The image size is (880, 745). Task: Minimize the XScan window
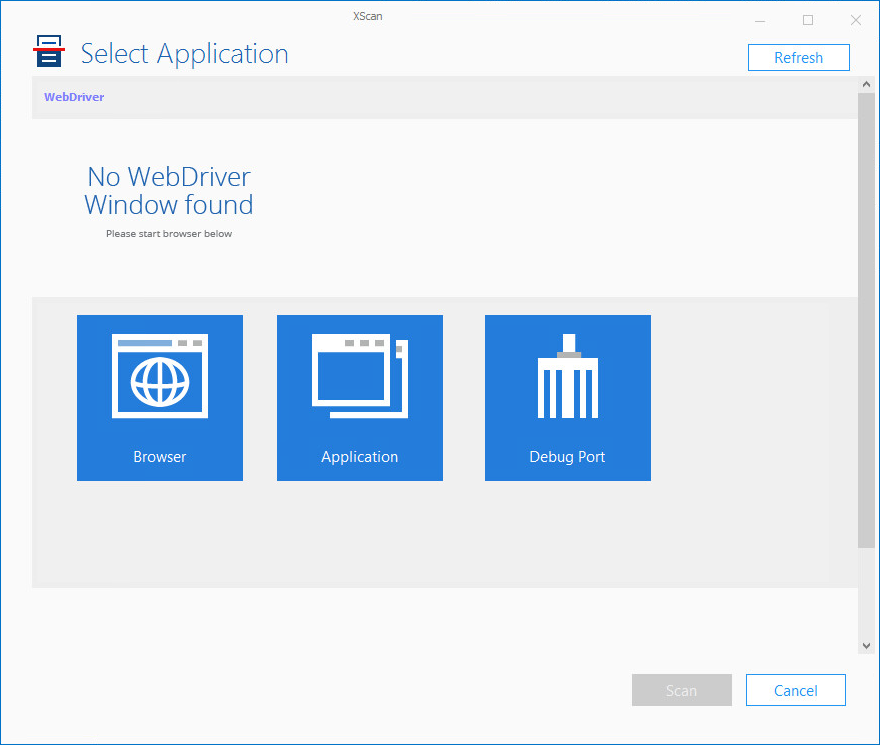[x=761, y=20]
